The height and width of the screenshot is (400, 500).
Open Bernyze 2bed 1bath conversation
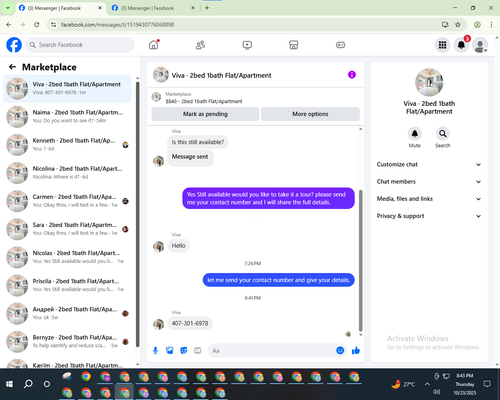(x=67, y=341)
